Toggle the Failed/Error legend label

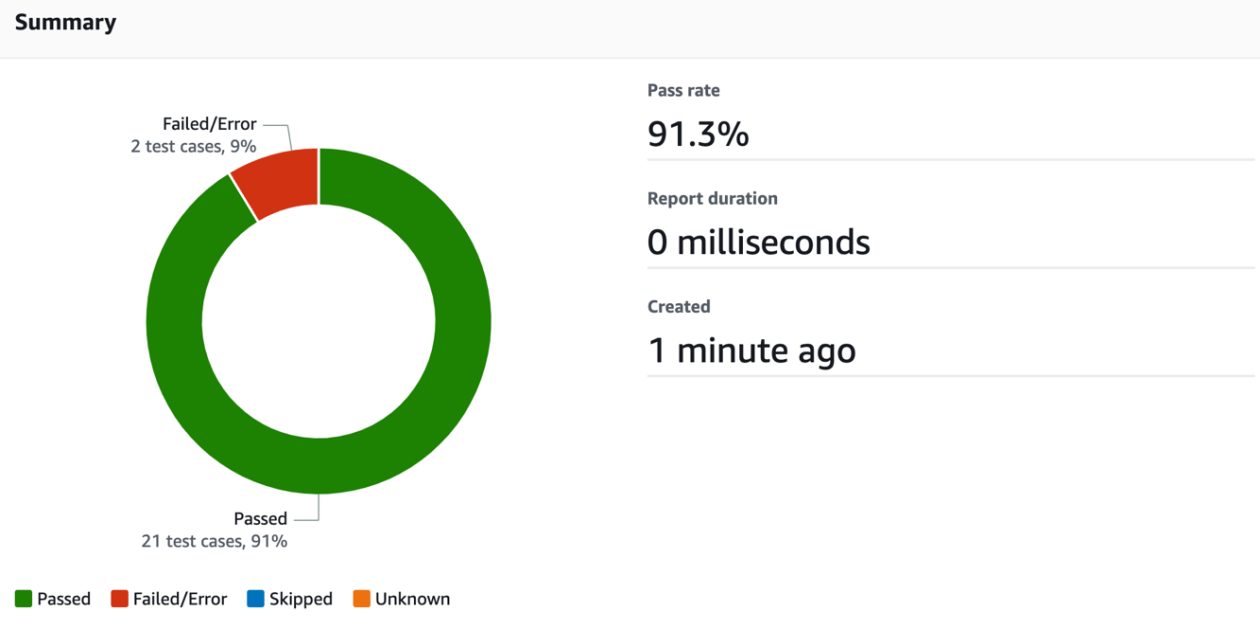coord(180,599)
